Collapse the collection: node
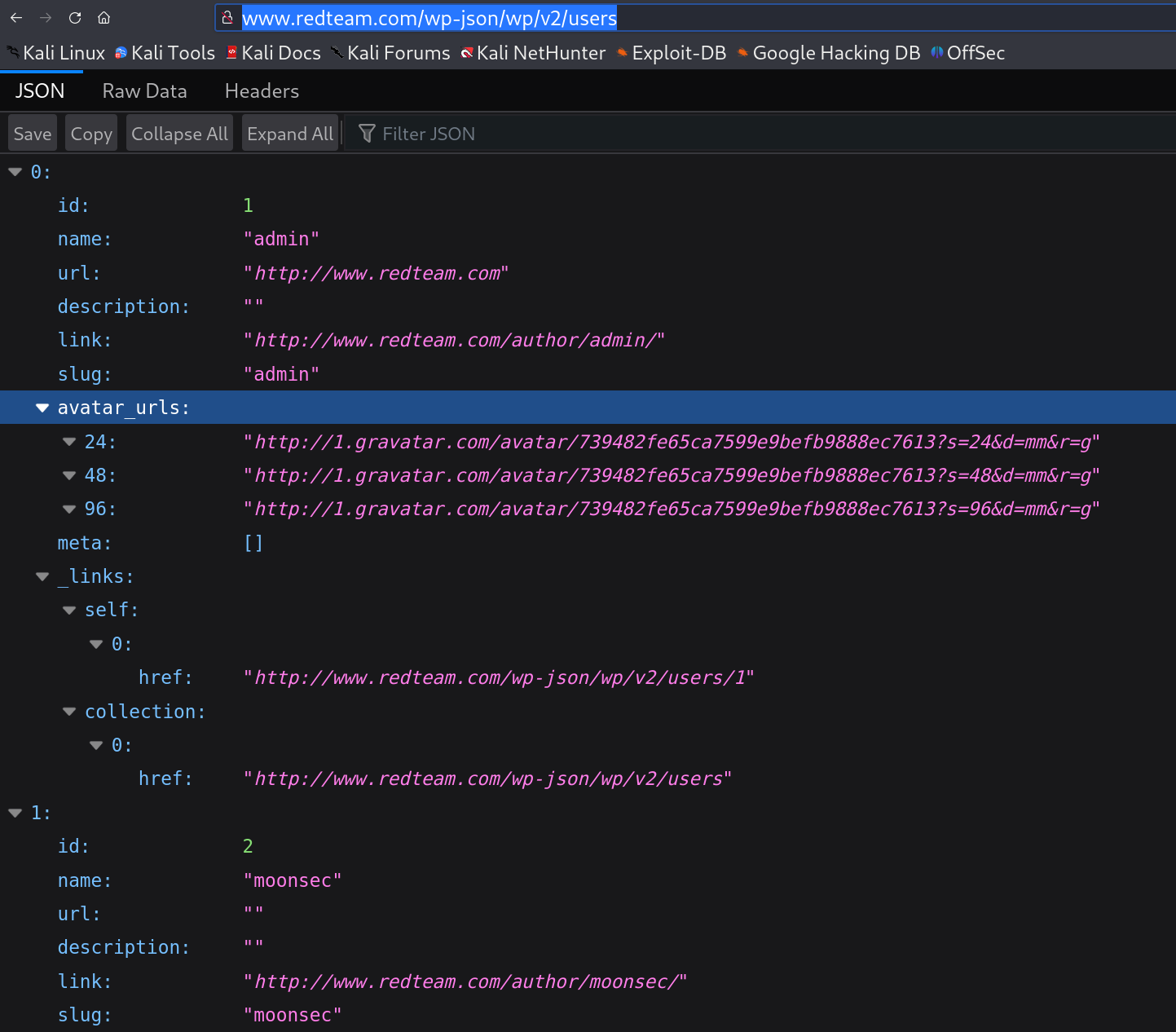 tap(69, 712)
